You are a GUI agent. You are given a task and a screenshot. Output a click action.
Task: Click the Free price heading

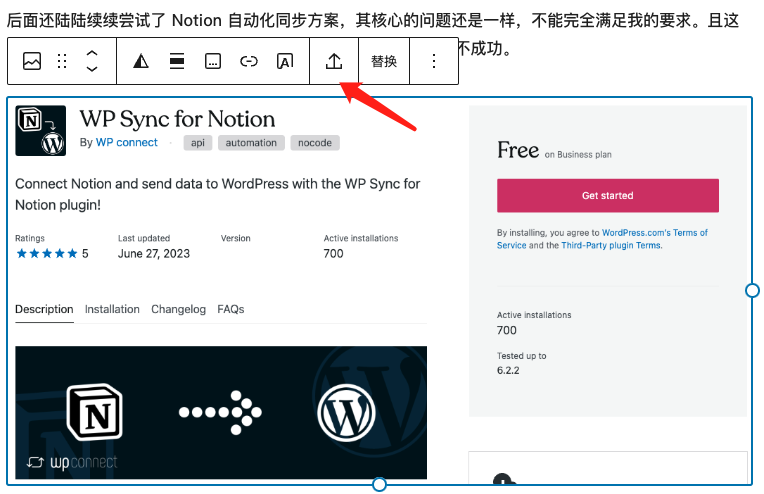click(518, 150)
